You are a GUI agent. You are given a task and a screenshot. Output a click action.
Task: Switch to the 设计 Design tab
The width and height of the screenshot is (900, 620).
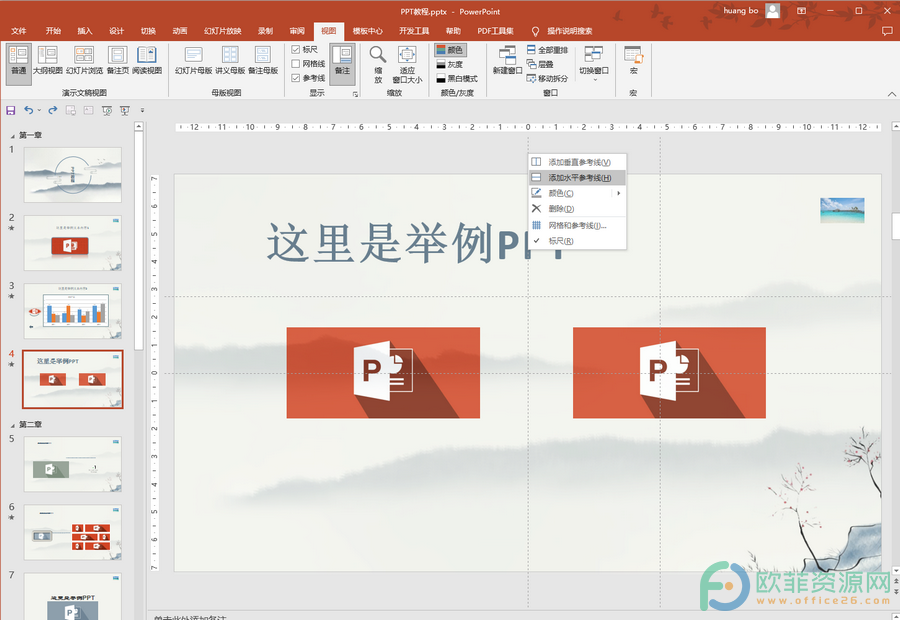point(117,31)
